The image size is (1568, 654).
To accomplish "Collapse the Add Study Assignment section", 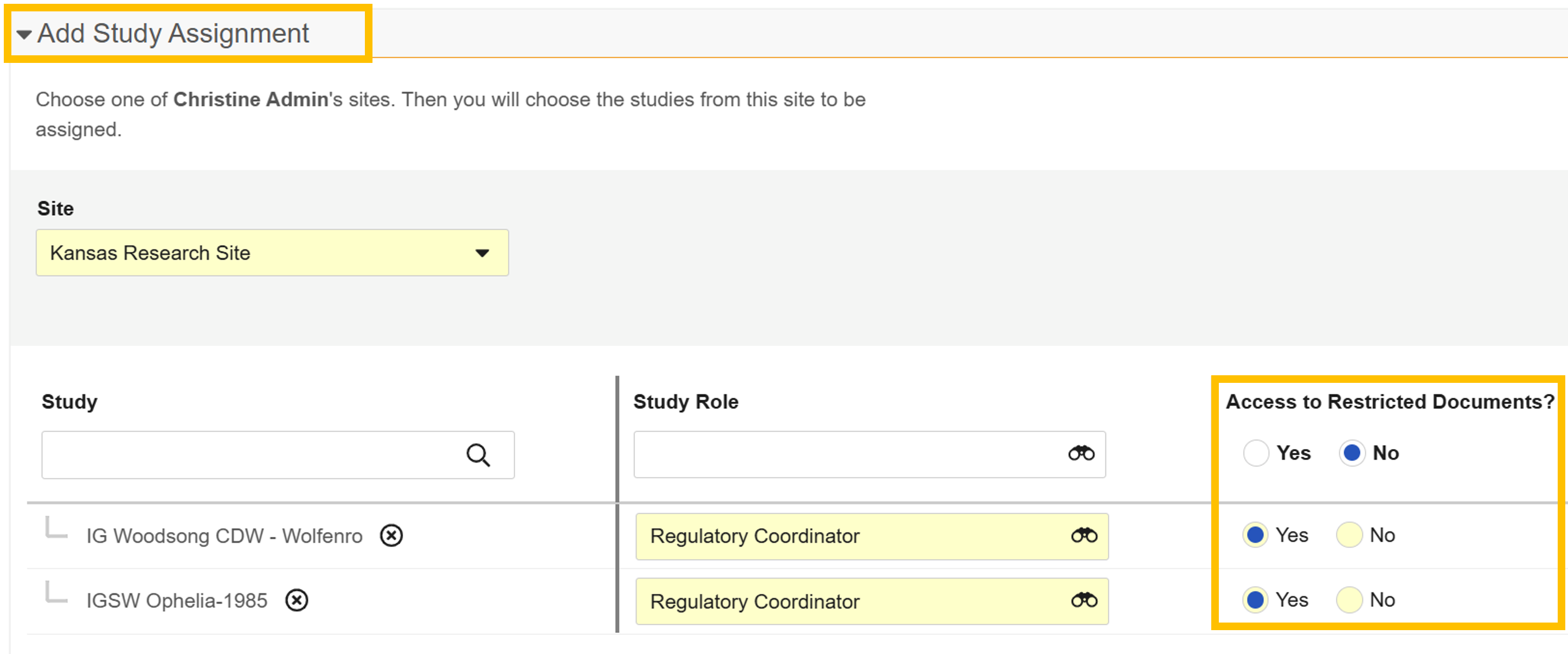I will [x=24, y=35].
